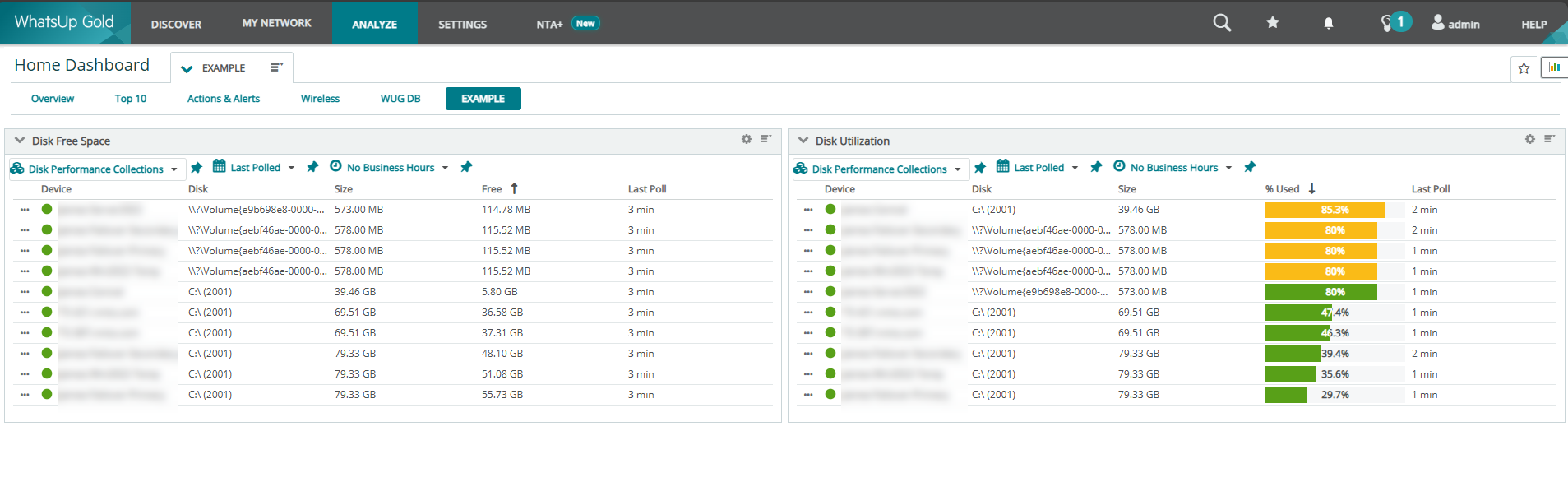The width and height of the screenshot is (1568, 482).
Task: Click the pin after No Business Hours in Disk Free Space
Action: 466,167
